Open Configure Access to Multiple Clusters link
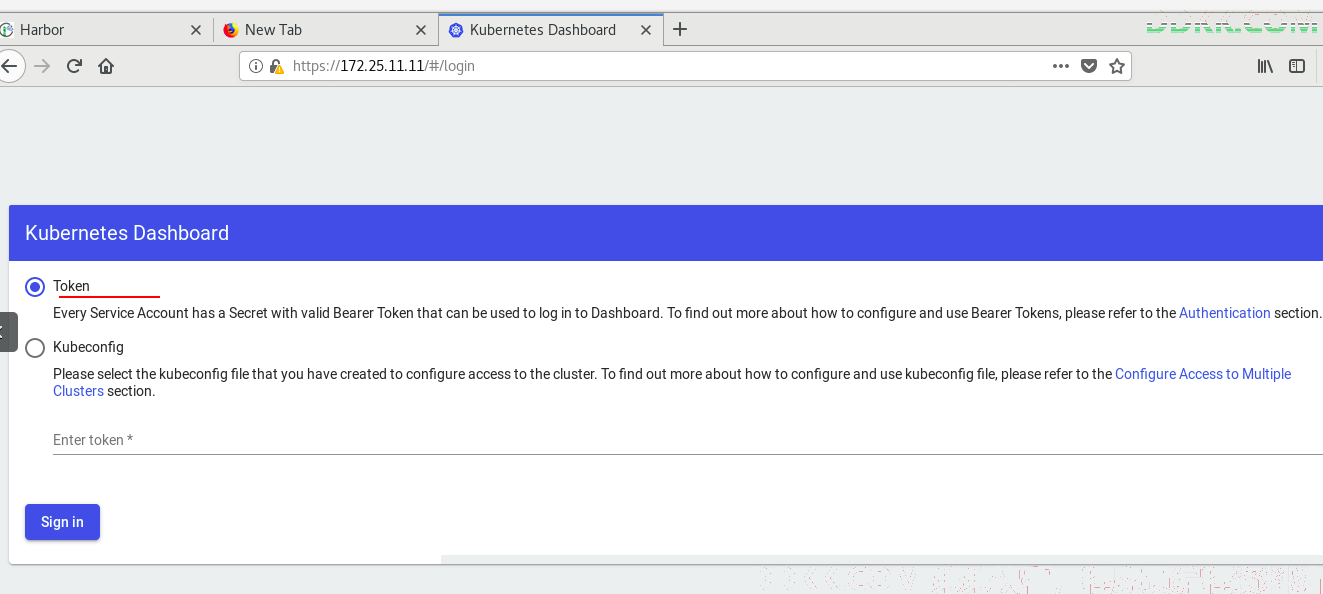Viewport: 1323px width, 594px height. (672, 382)
